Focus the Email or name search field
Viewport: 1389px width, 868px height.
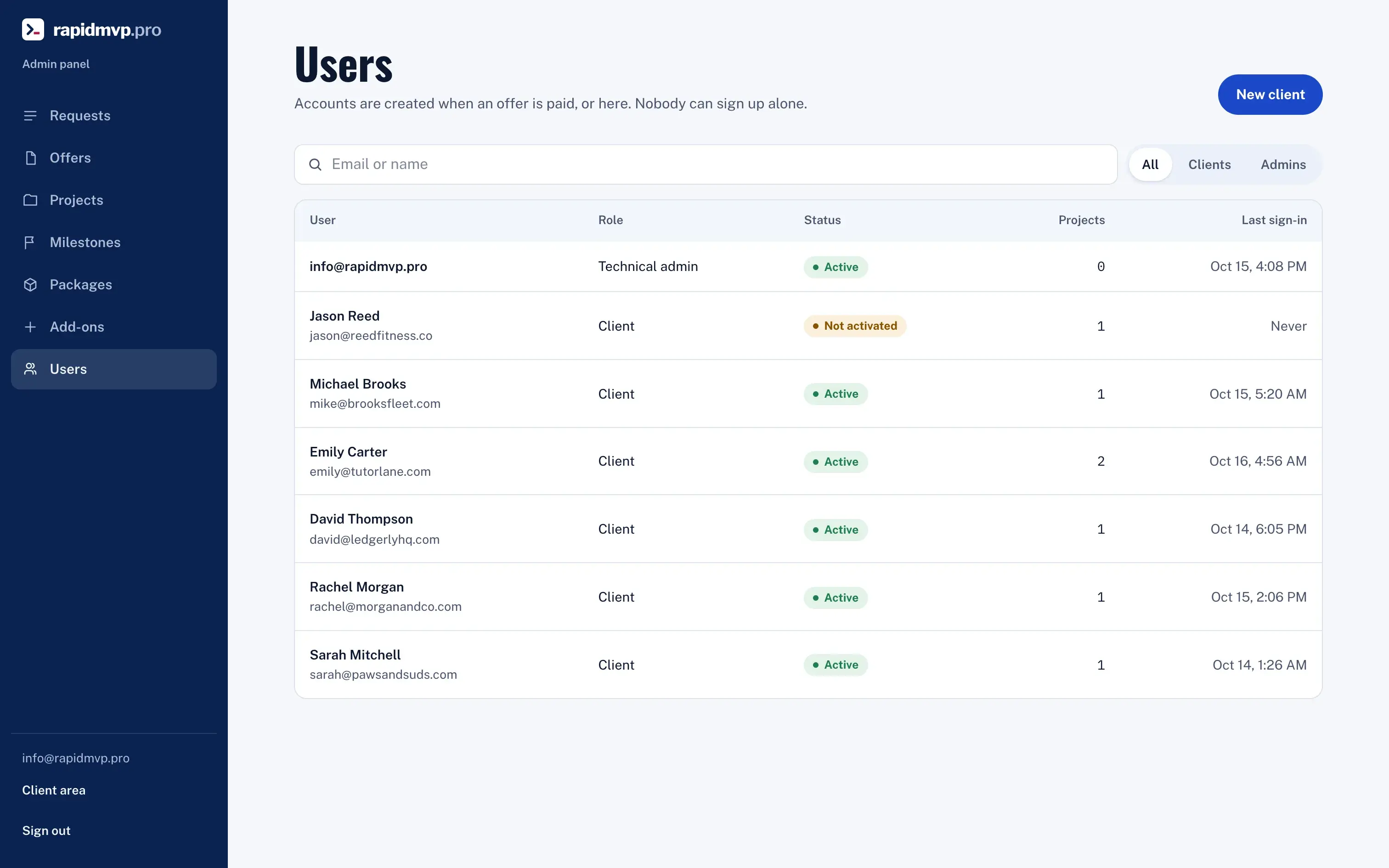click(706, 165)
